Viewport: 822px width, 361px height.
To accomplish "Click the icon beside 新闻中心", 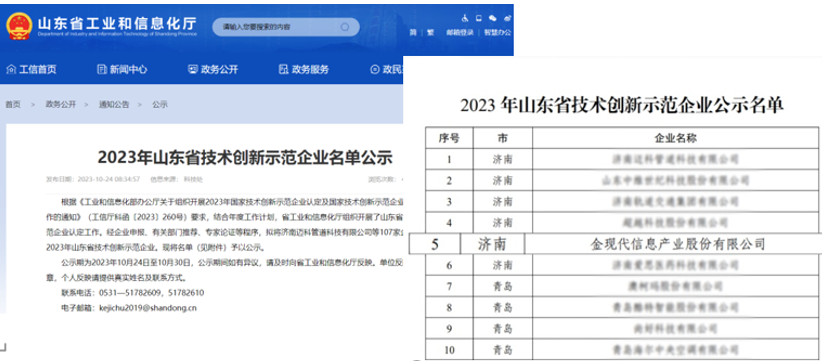I will [102, 69].
